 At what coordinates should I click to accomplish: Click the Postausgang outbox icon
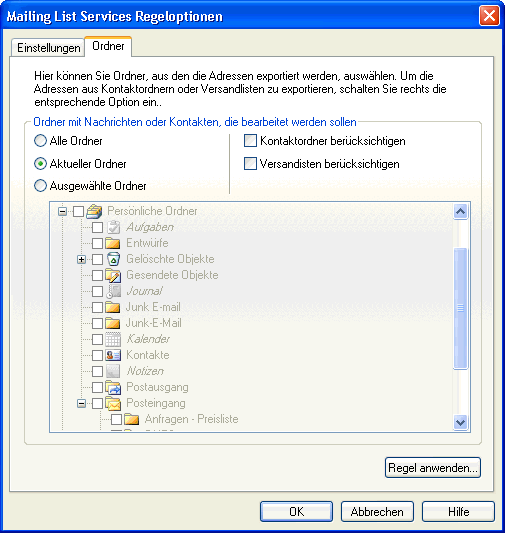point(113,387)
